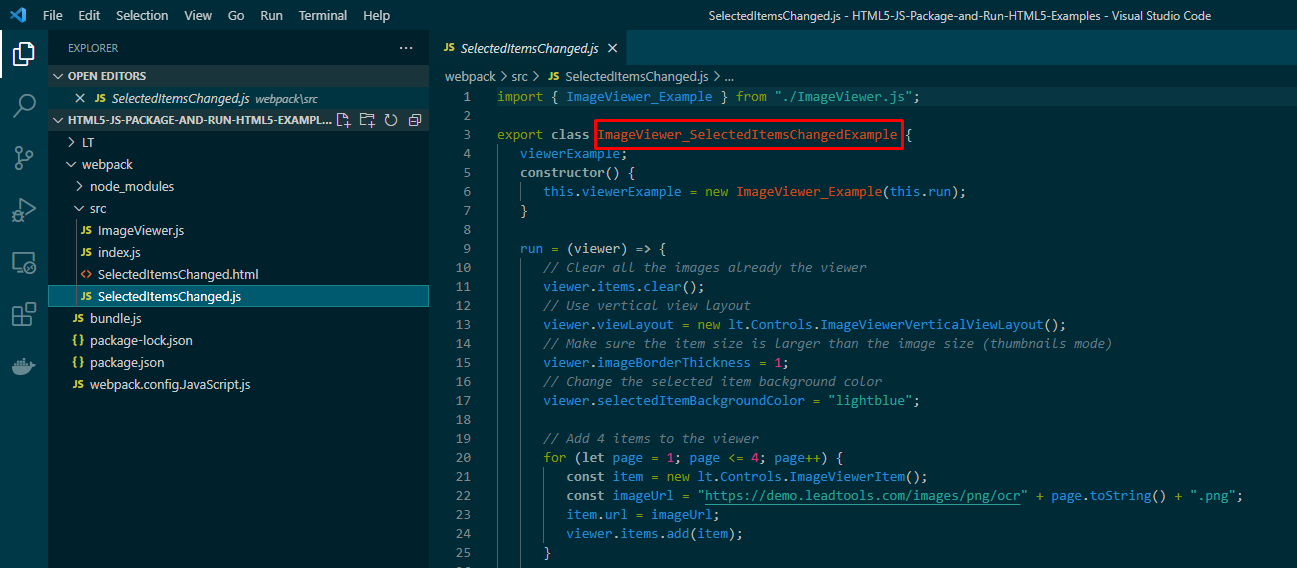Screen dimensions: 1297x568
Task: Collapse the Open Editors section
Action: coord(238,76)
